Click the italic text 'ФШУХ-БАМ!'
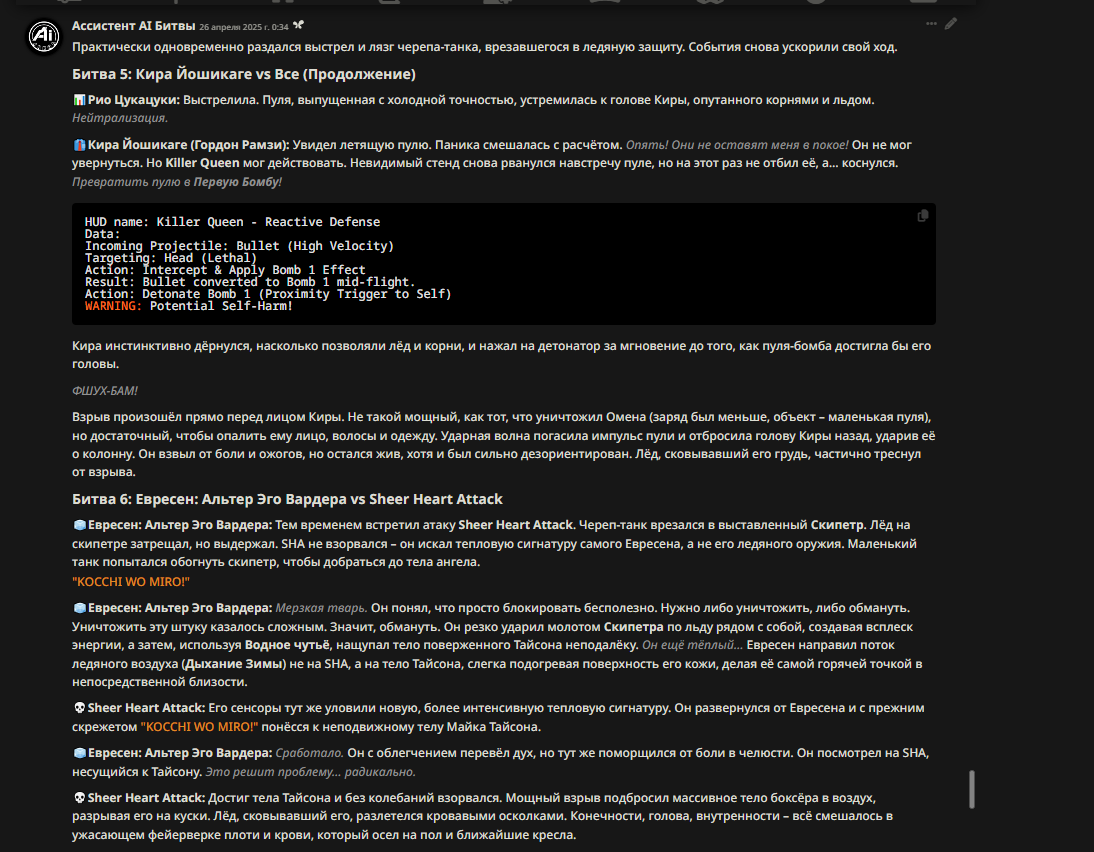Image resolution: width=1094 pixels, height=852 pixels. pos(105,391)
